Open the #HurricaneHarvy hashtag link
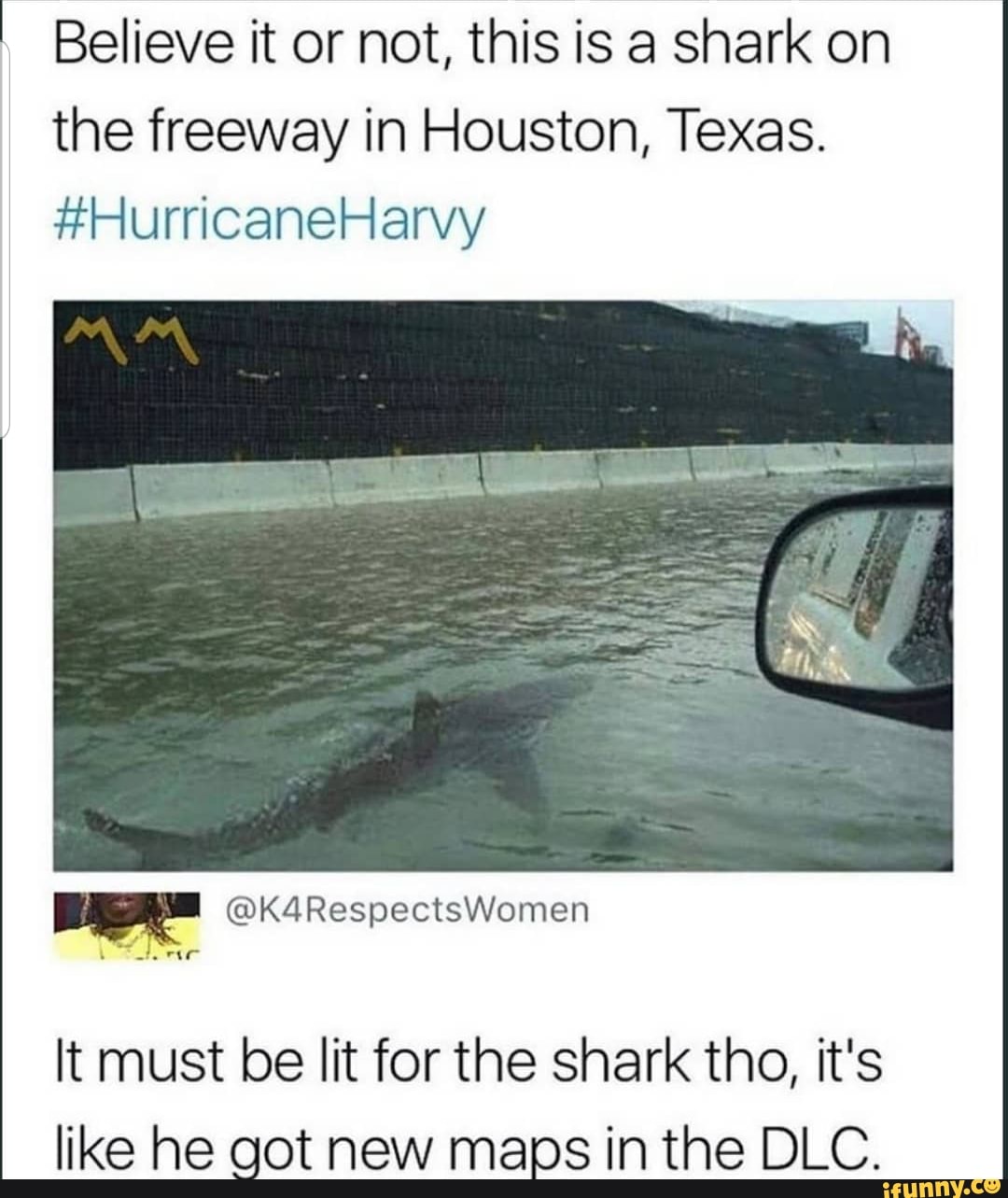The image size is (1008, 1198). (271, 220)
